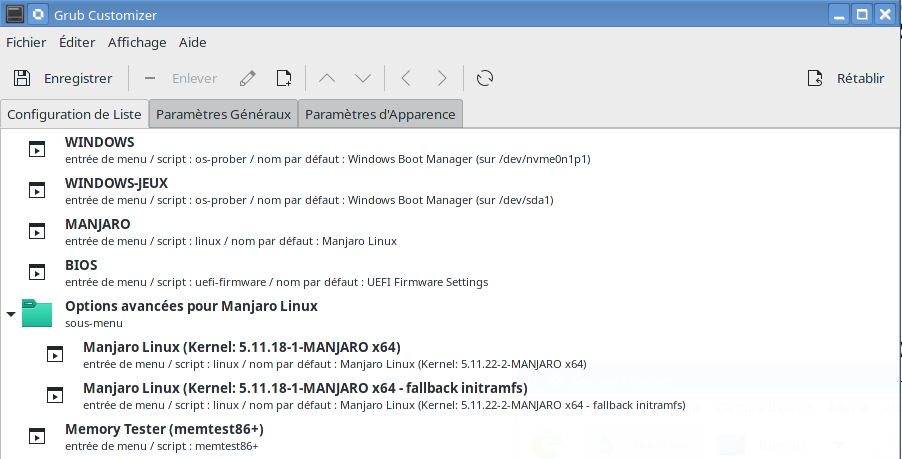The image size is (902, 459).
Task: Click the right arrow to create submenu
Action: click(442, 78)
